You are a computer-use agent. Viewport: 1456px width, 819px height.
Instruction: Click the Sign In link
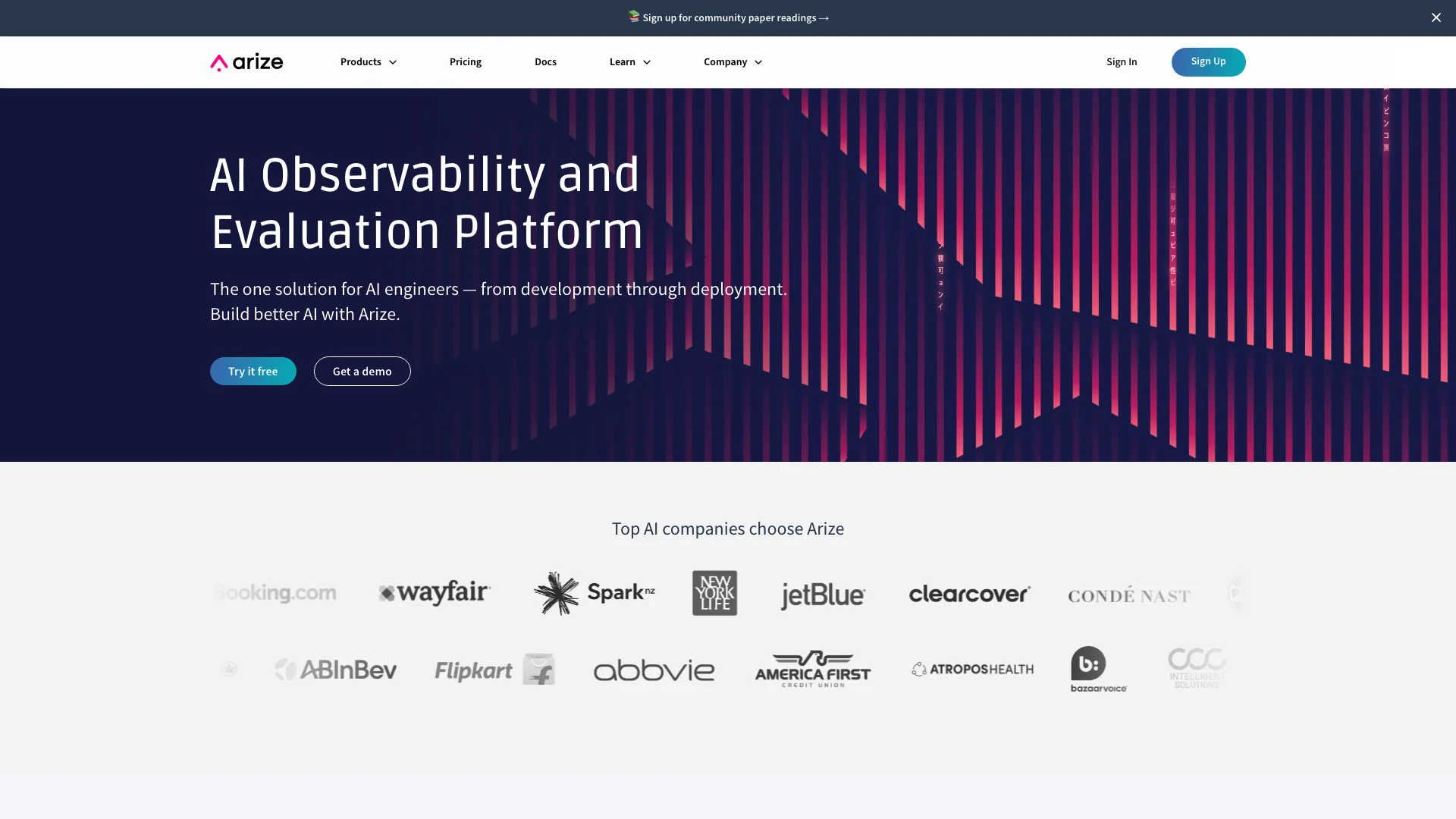[1121, 61]
